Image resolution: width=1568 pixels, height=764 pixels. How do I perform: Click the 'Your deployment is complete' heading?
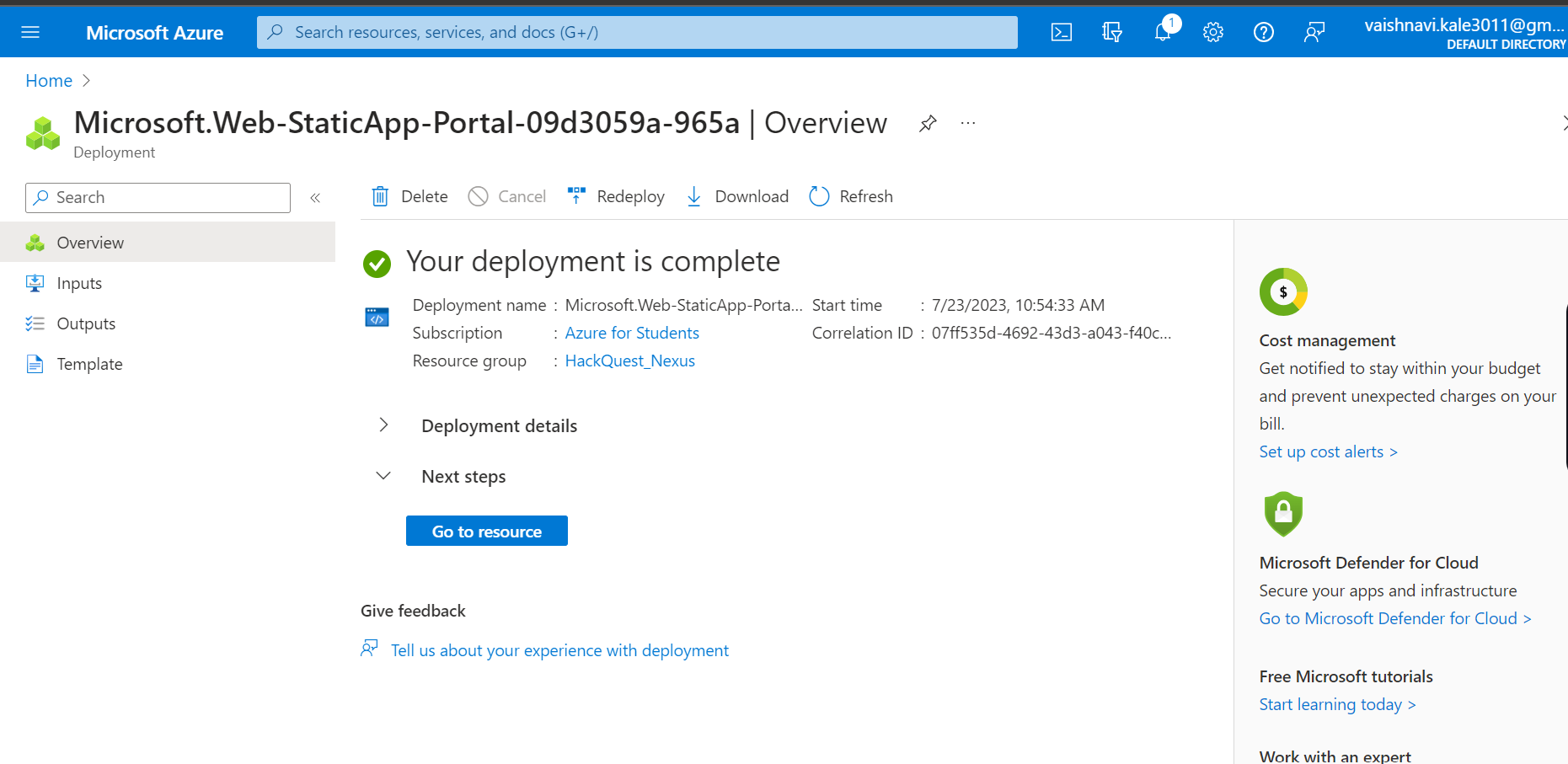click(593, 262)
